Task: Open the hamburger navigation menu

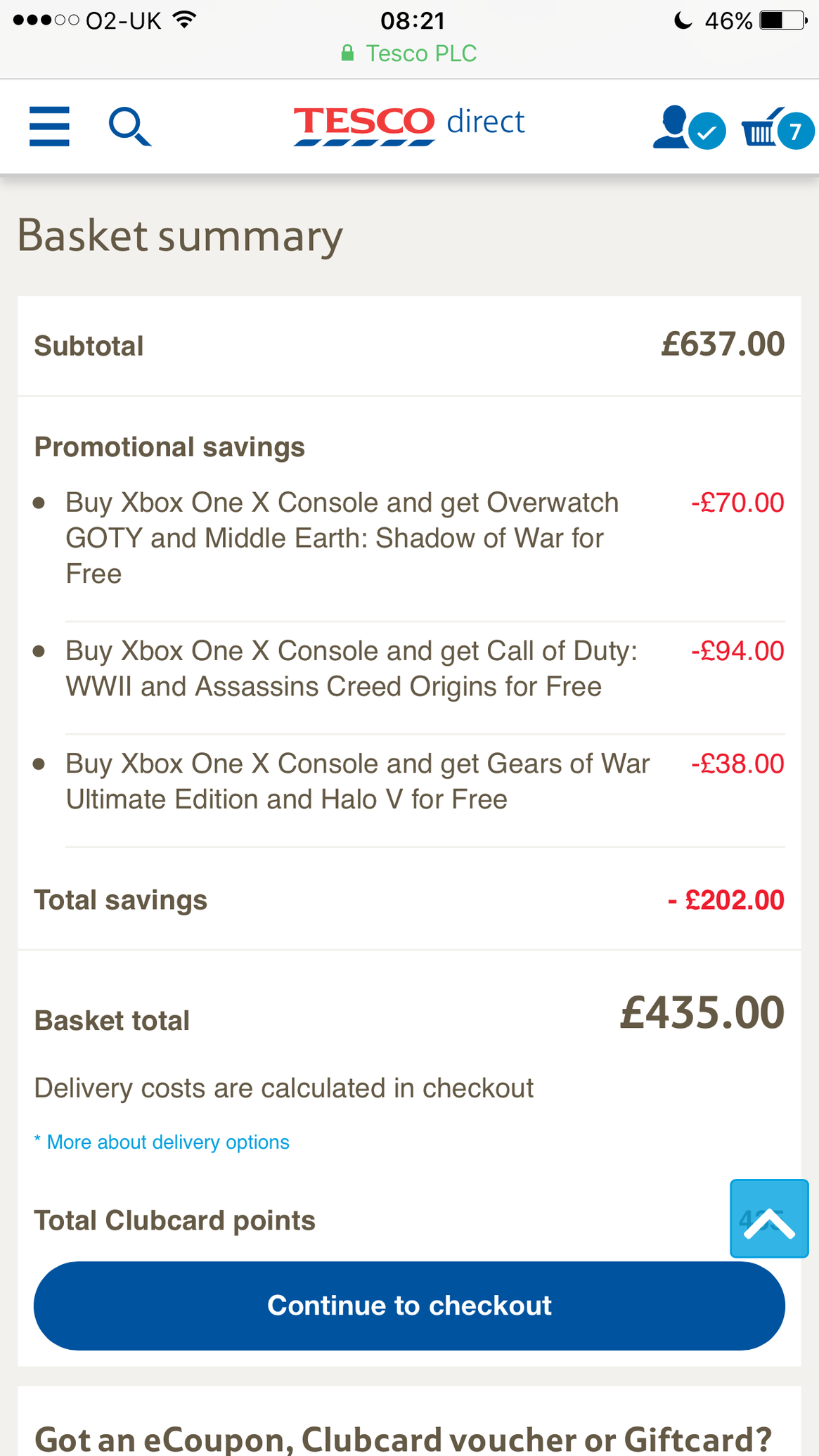Action: pyautogui.click(x=49, y=127)
